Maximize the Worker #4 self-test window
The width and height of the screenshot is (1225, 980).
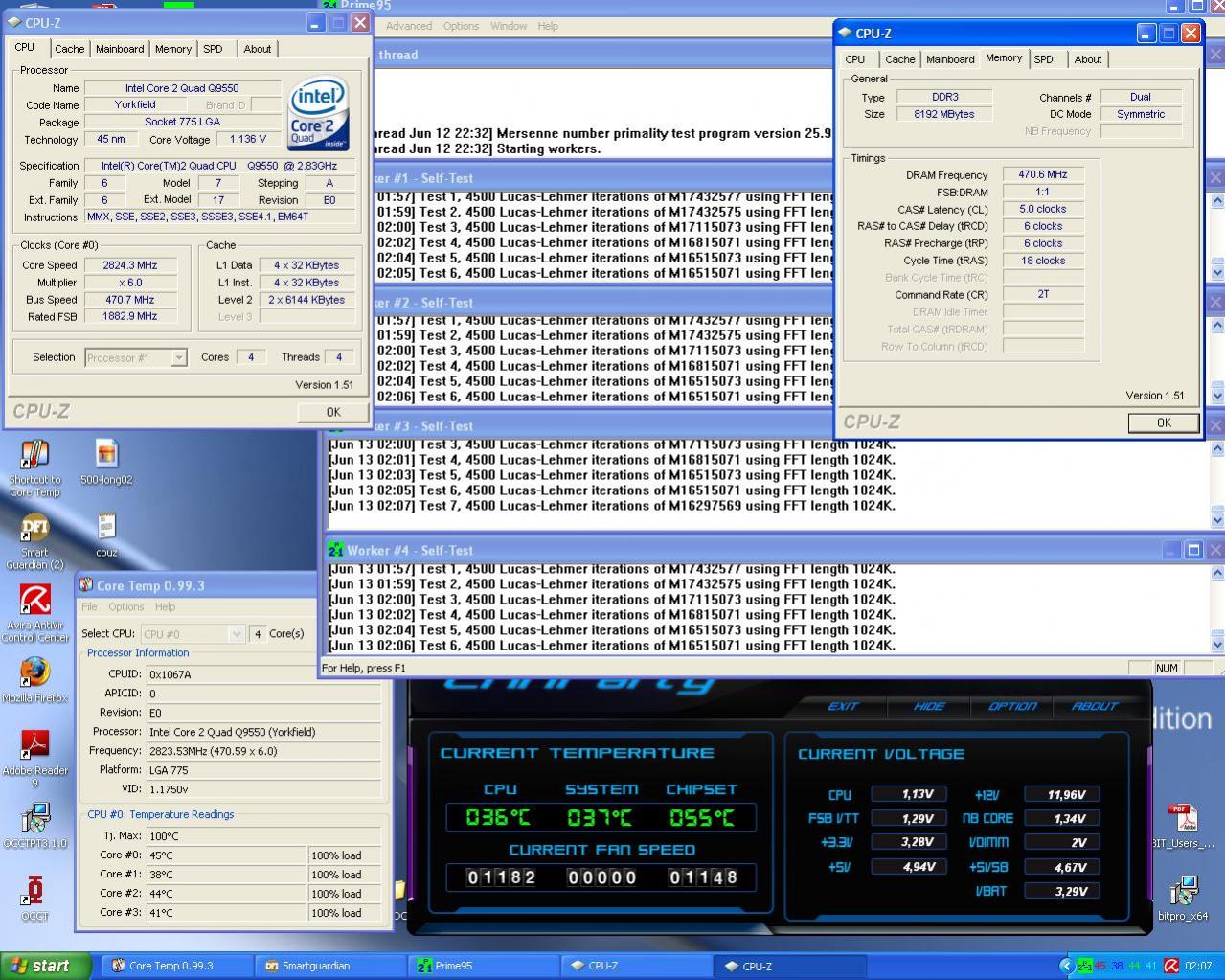tap(1193, 550)
